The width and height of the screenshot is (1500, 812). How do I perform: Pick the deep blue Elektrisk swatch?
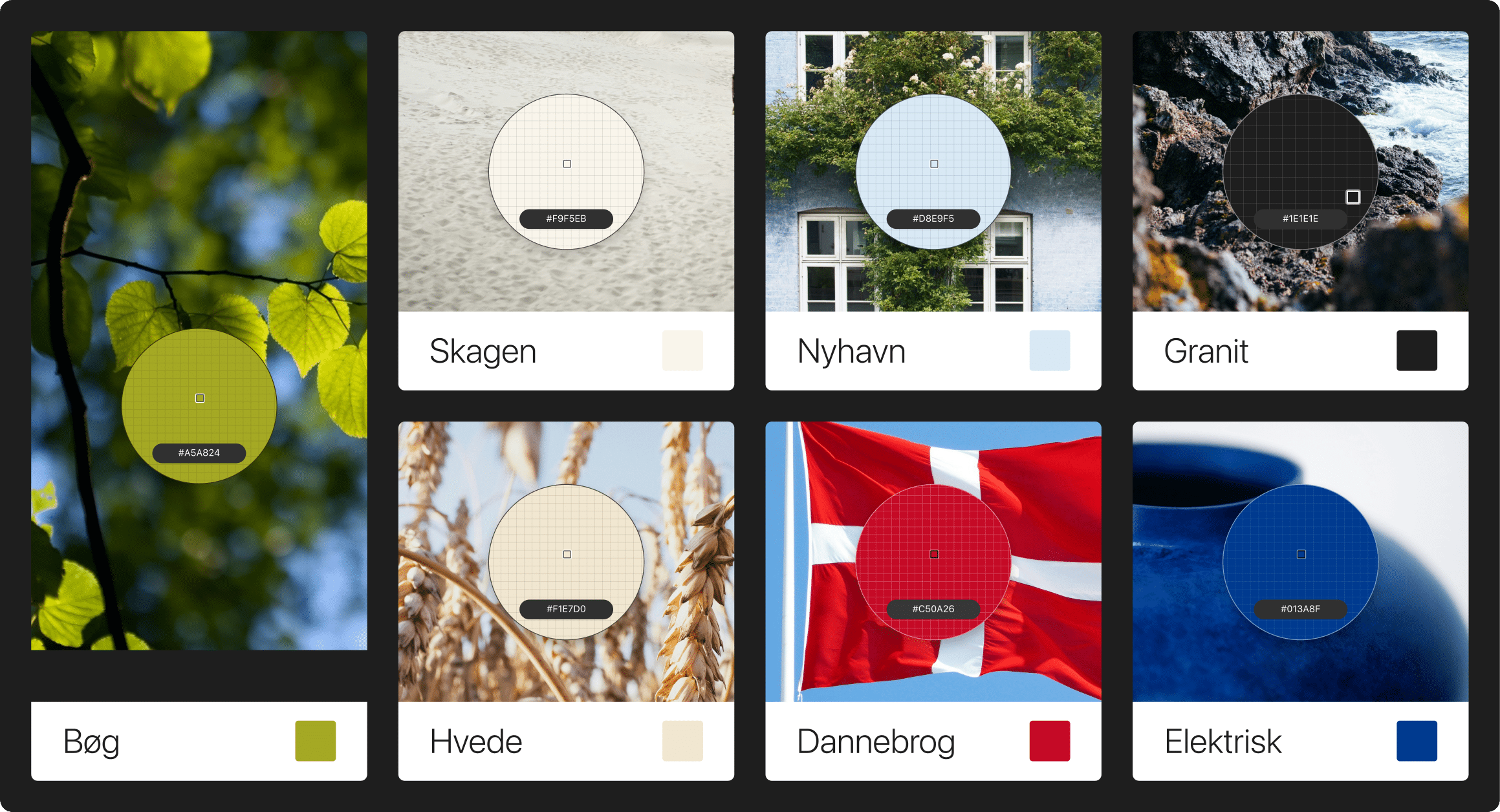[1417, 741]
